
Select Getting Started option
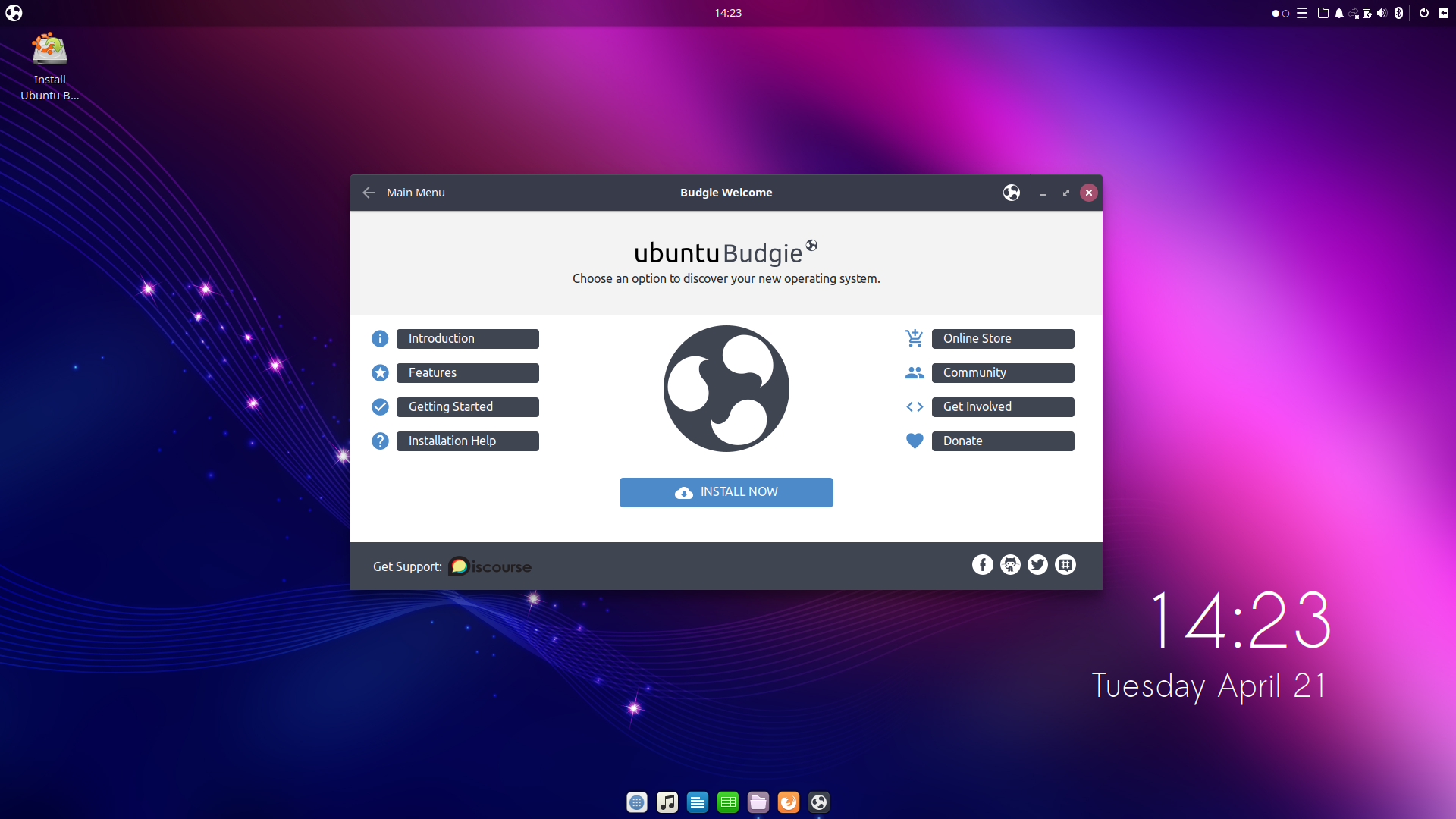[x=467, y=407]
